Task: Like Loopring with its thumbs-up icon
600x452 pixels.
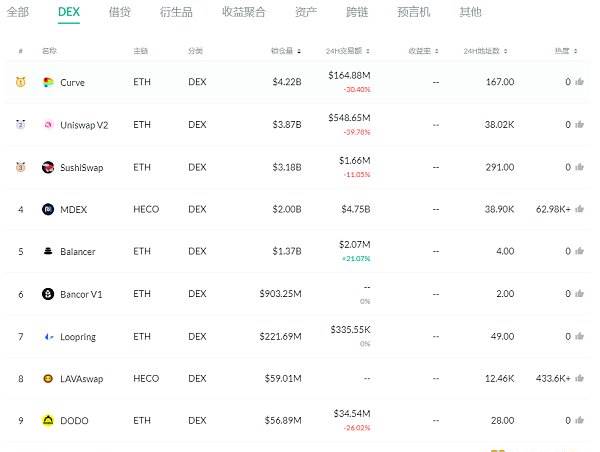Action: coord(579,336)
